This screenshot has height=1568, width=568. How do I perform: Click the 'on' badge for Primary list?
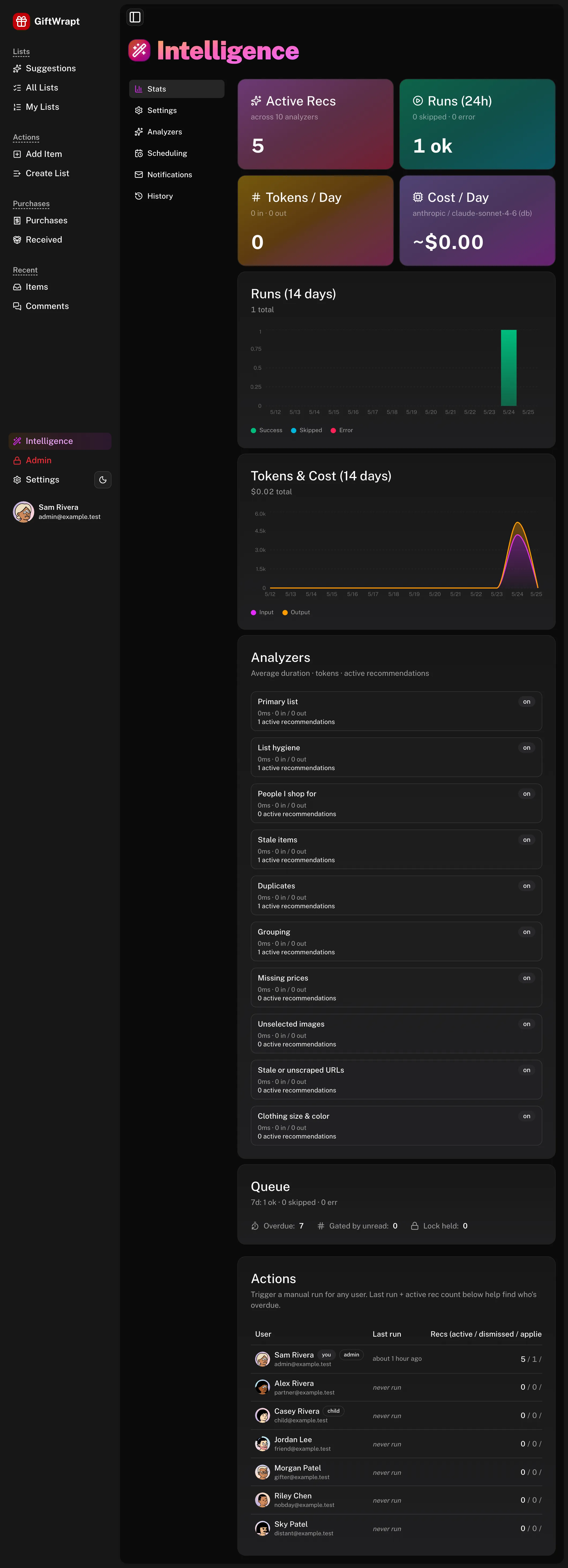point(526,702)
